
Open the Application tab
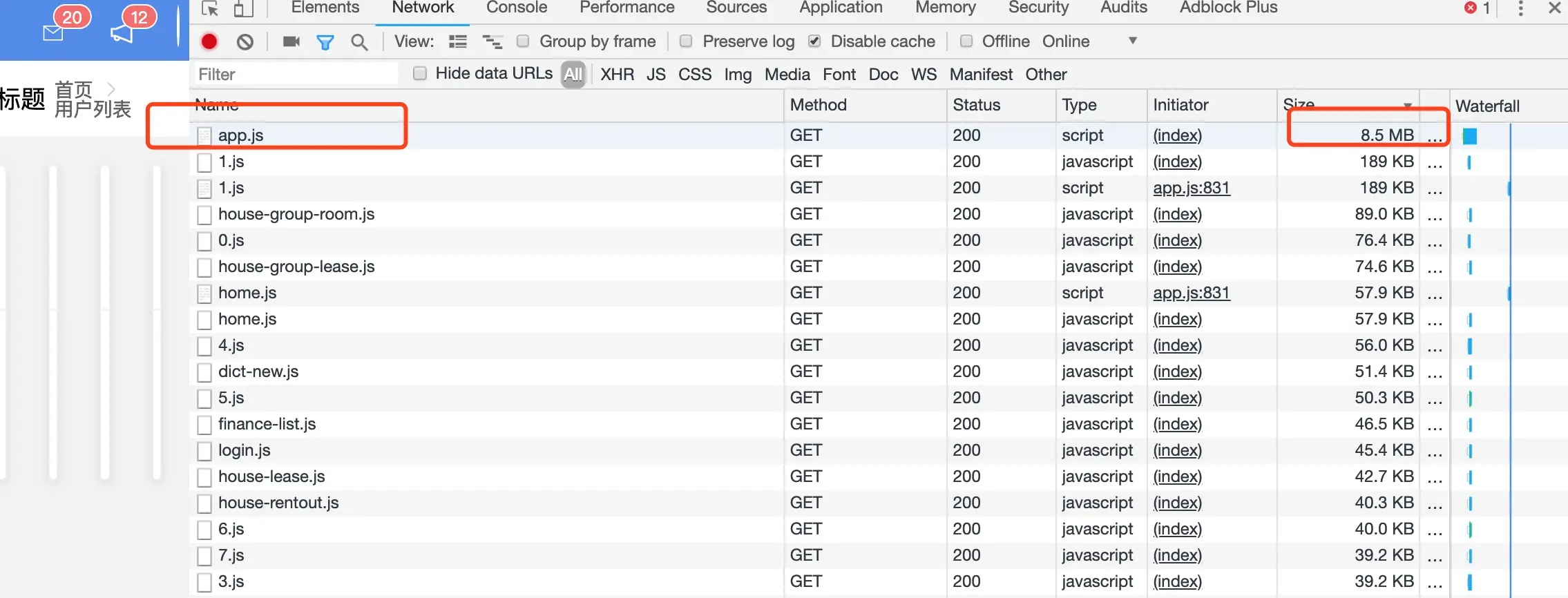point(841,8)
